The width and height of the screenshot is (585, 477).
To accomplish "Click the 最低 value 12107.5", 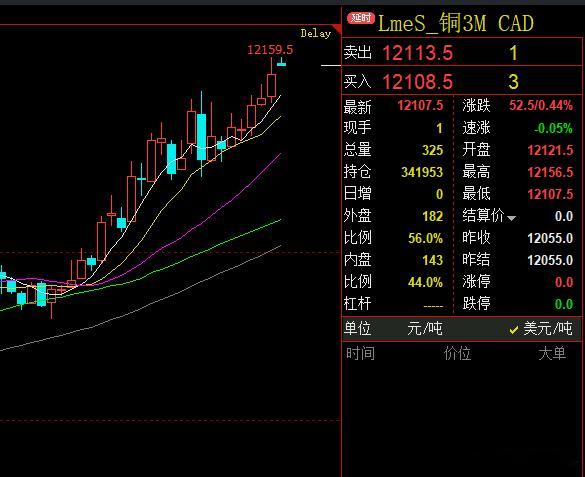I will point(550,194).
